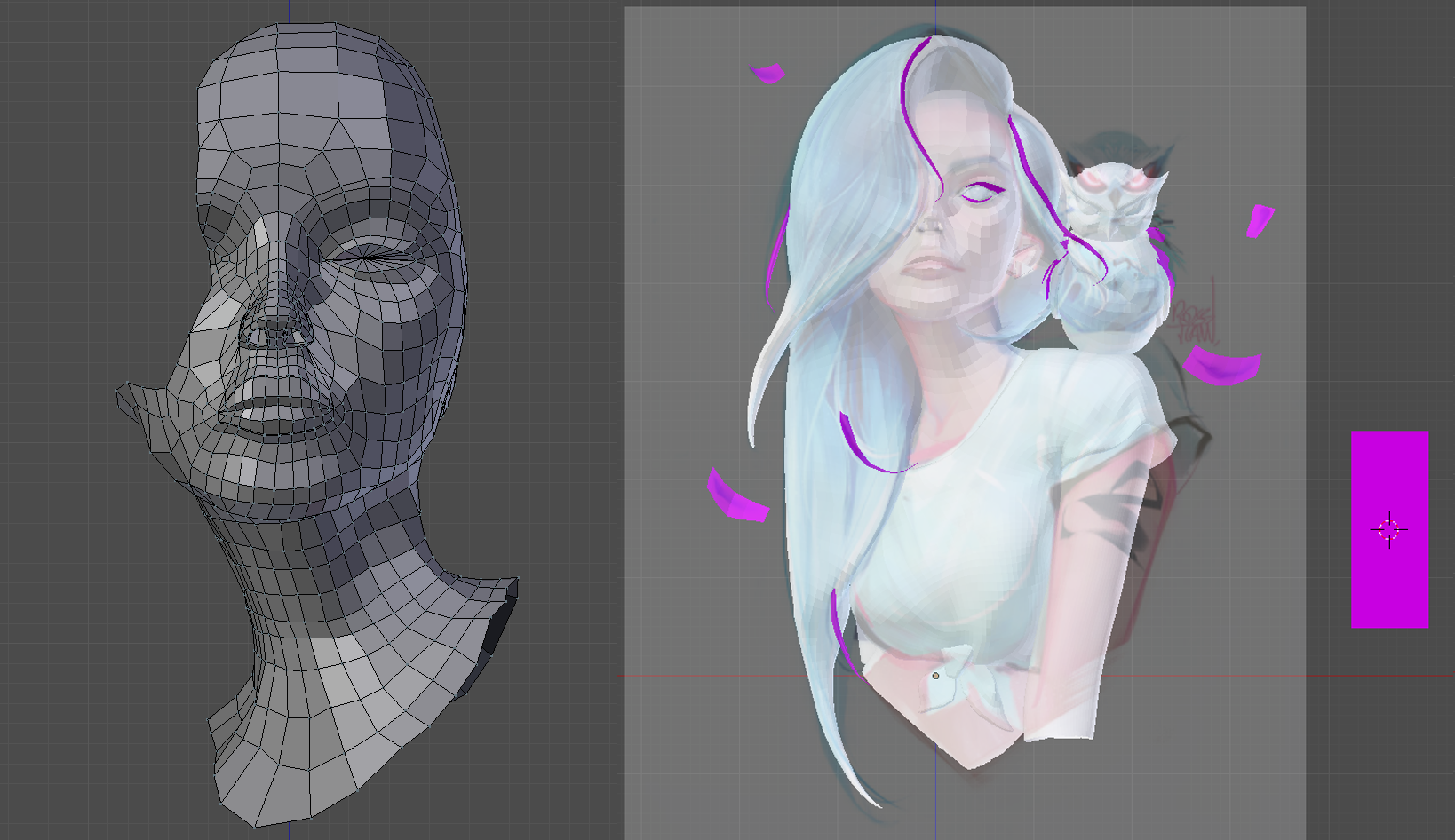Click the 3D cursor crosshair on purple plane
The image size is (1455, 840).
click(x=1389, y=530)
